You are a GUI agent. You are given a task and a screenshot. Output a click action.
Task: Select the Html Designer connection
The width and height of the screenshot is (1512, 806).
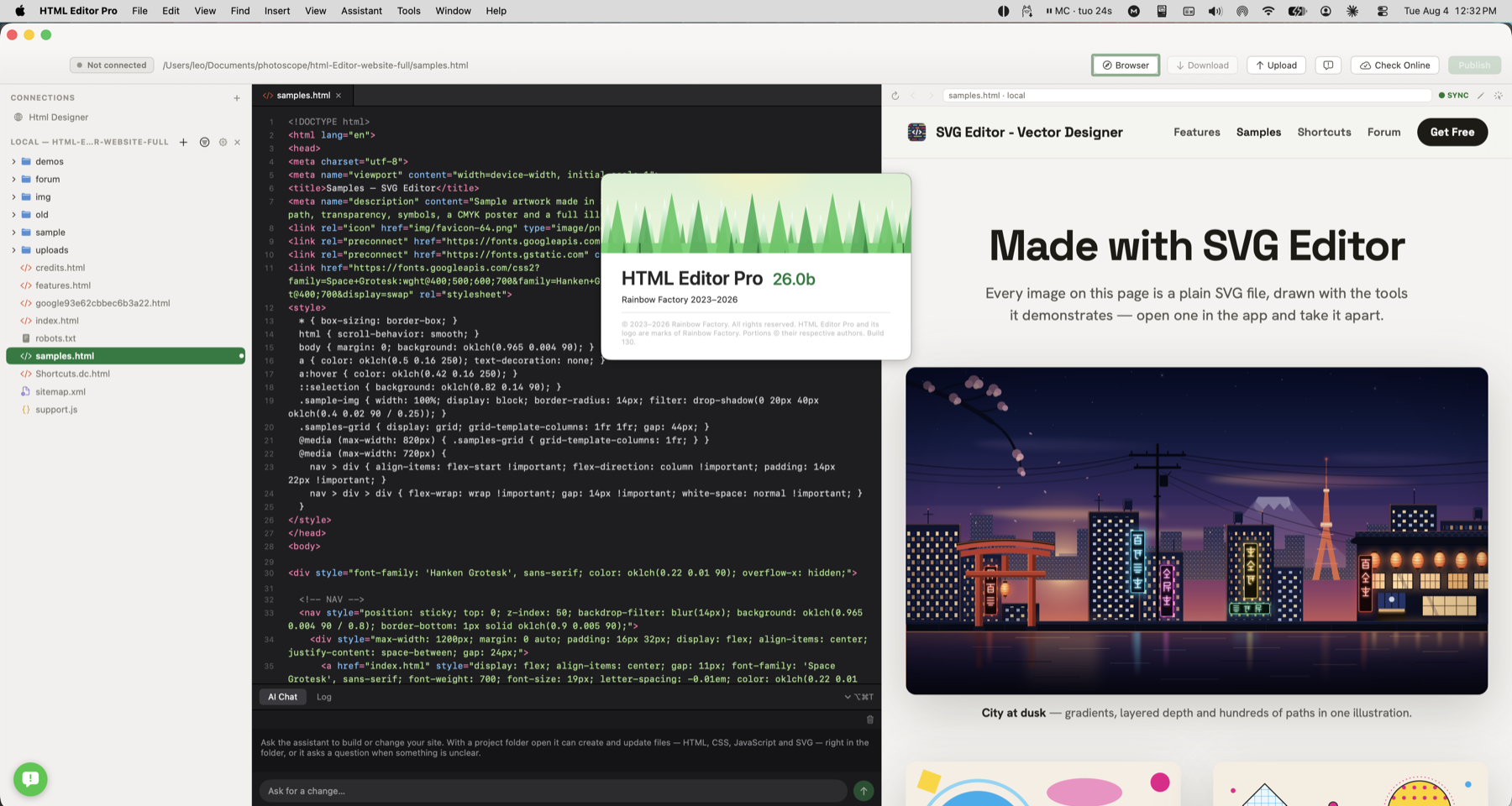126,118
